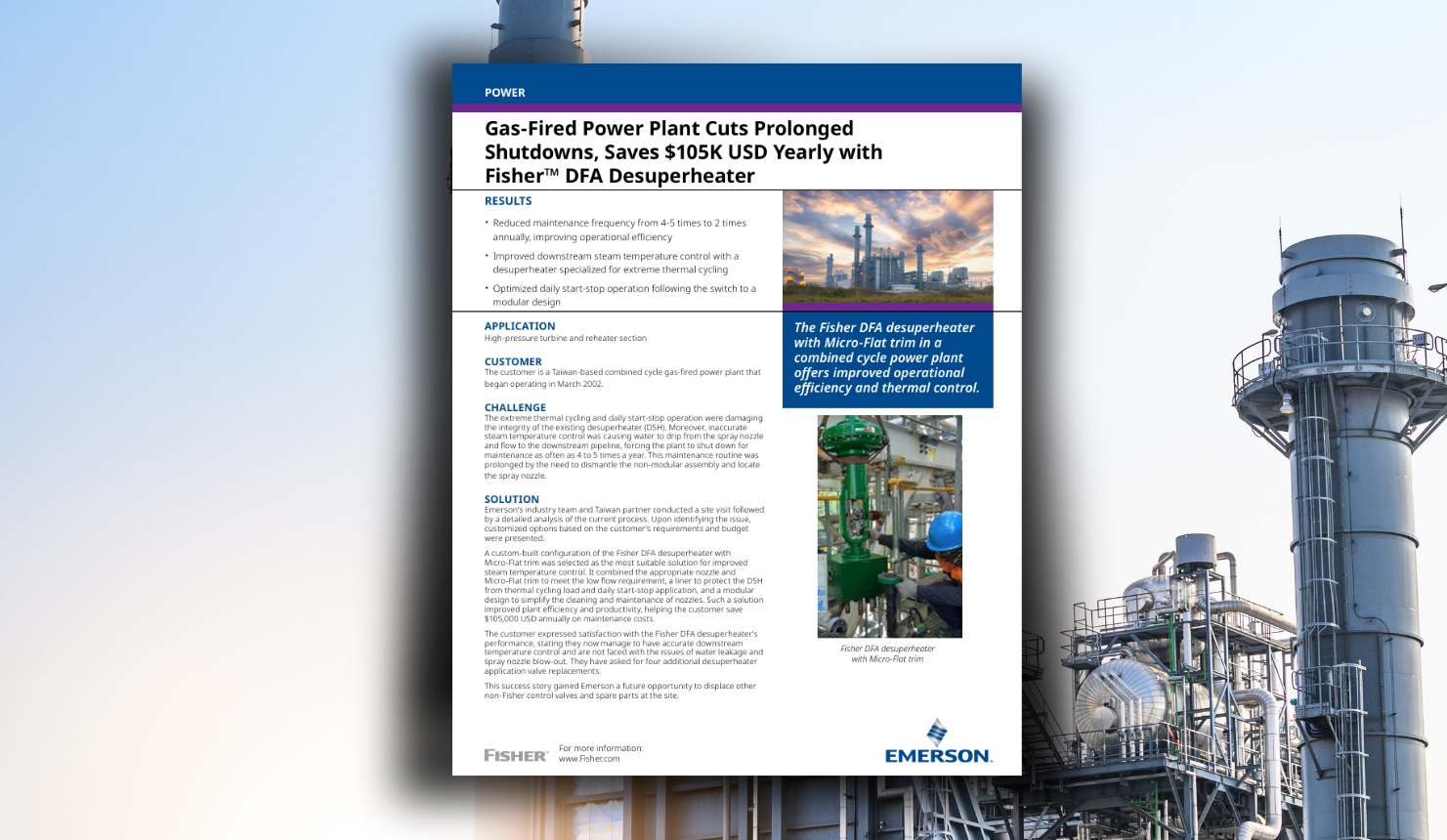Click the 'For more information:' text

coord(601,748)
